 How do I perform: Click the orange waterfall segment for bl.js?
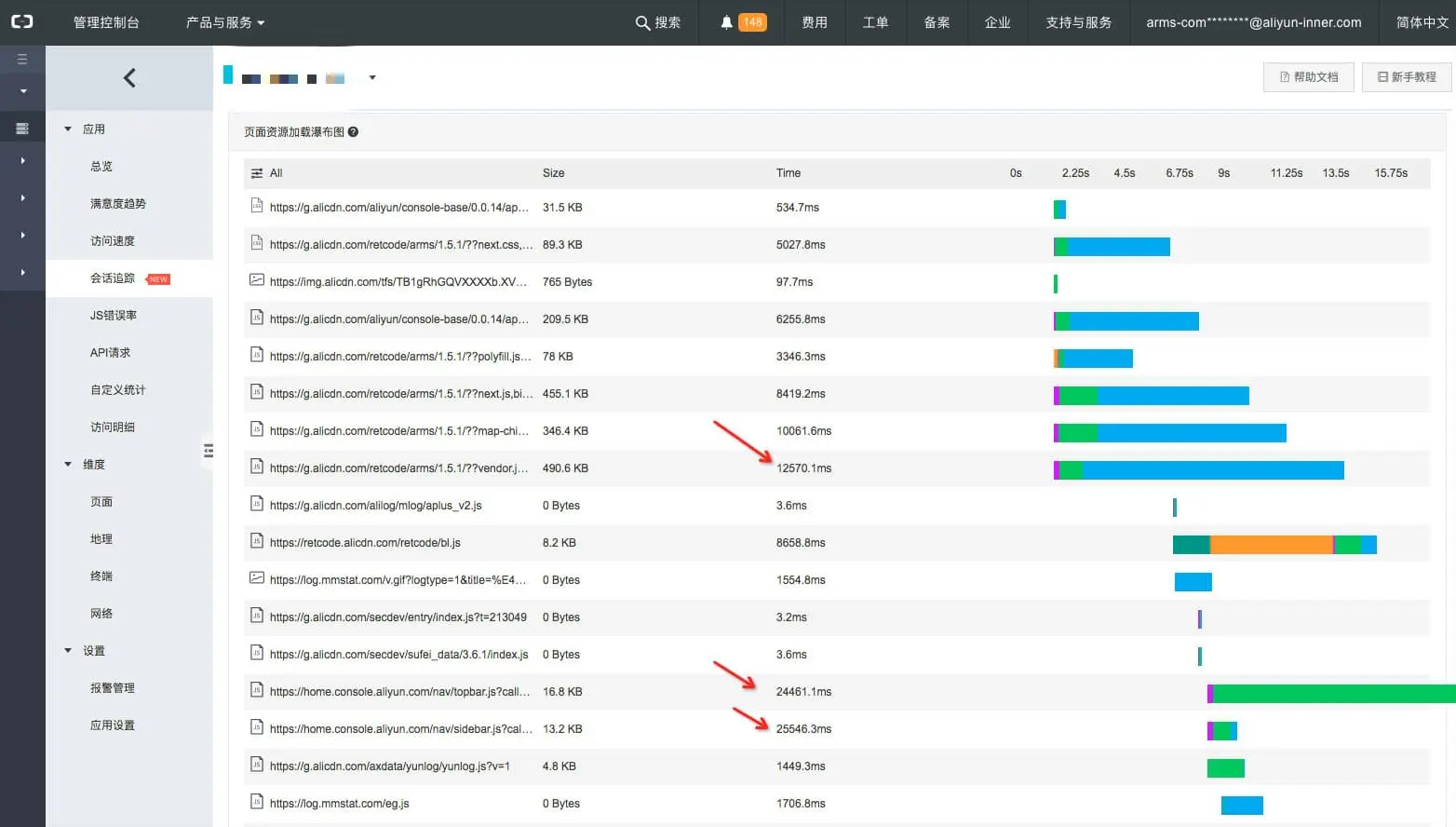(x=1272, y=545)
